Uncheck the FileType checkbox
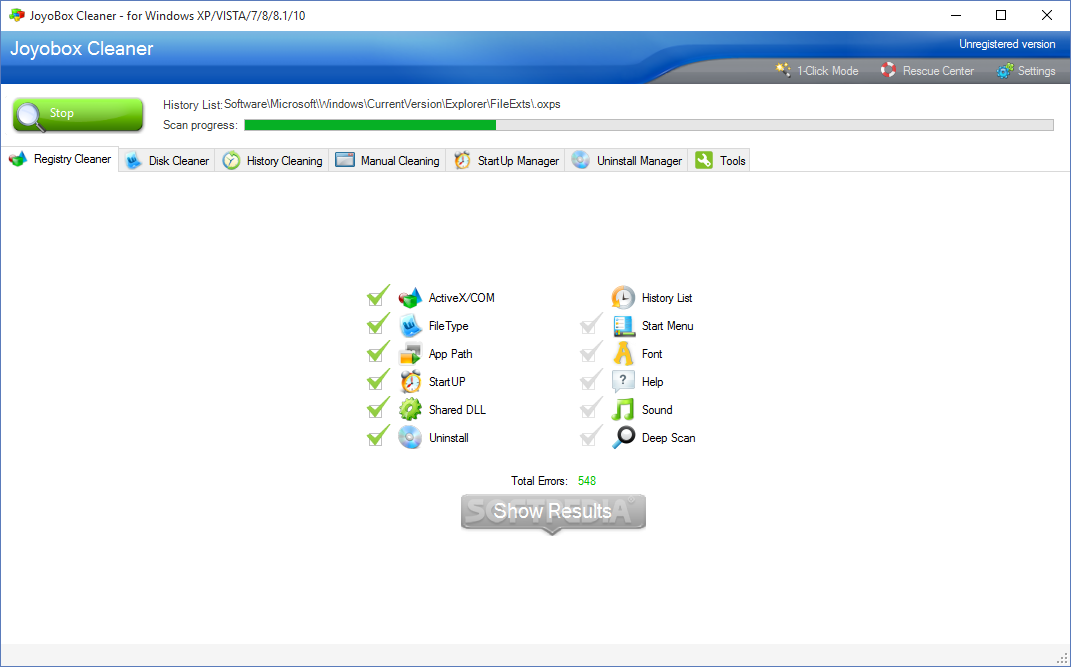Viewport: 1071px width, 667px height. click(377, 325)
